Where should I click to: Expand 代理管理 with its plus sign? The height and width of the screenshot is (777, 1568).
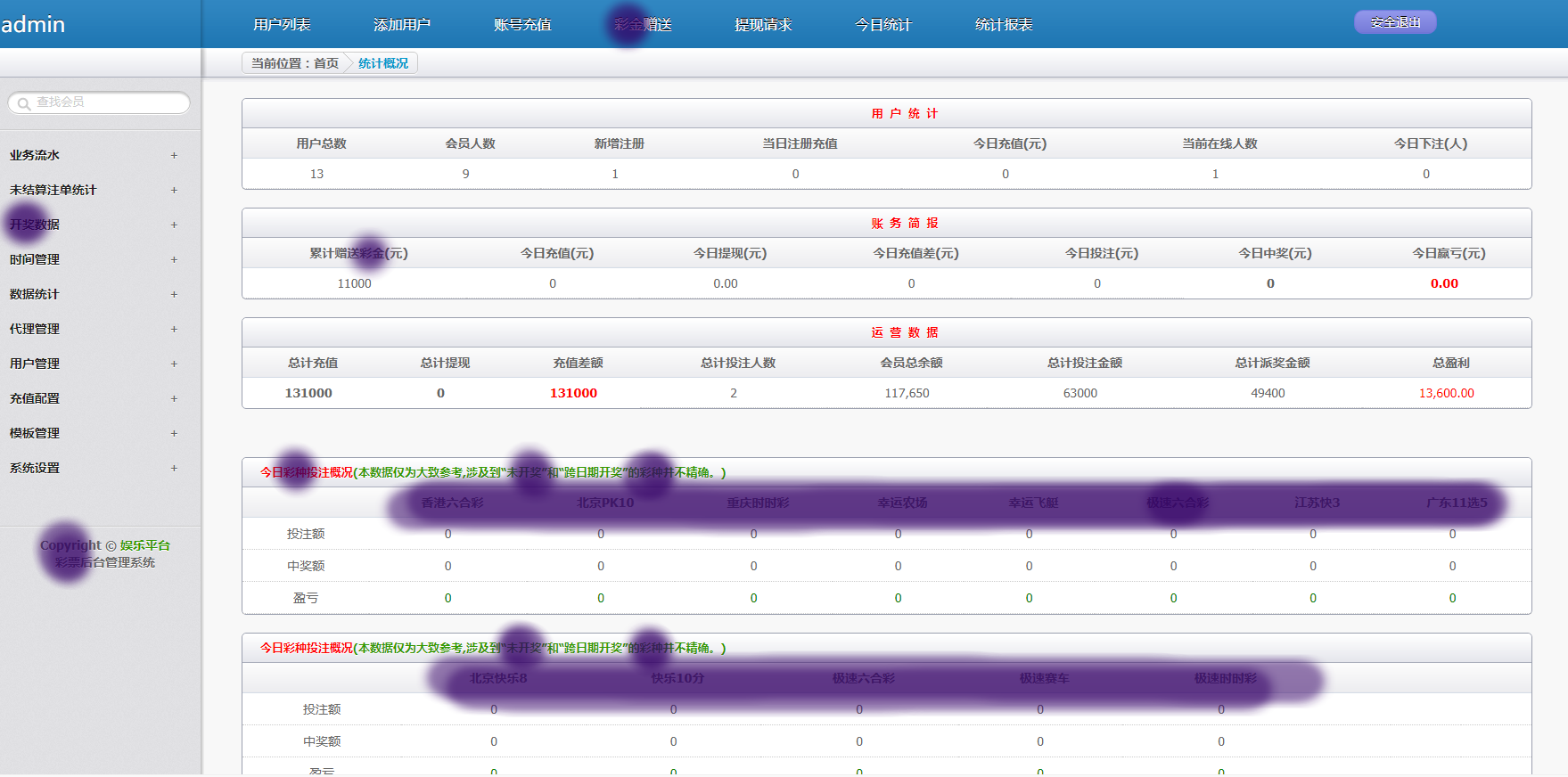click(174, 329)
